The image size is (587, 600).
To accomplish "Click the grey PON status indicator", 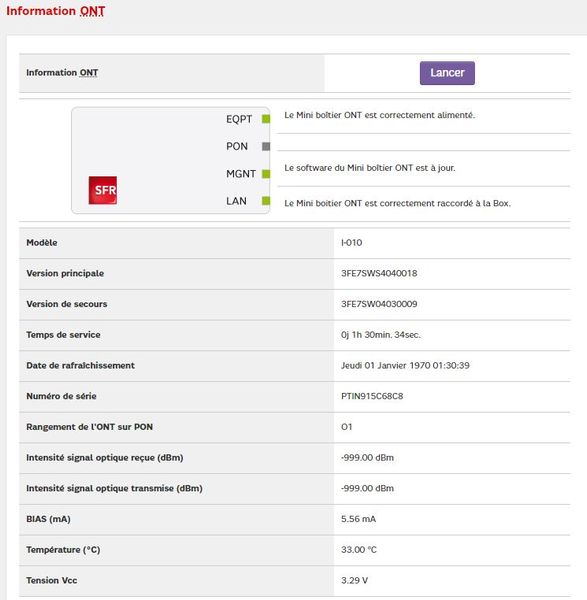I will [x=266, y=146].
